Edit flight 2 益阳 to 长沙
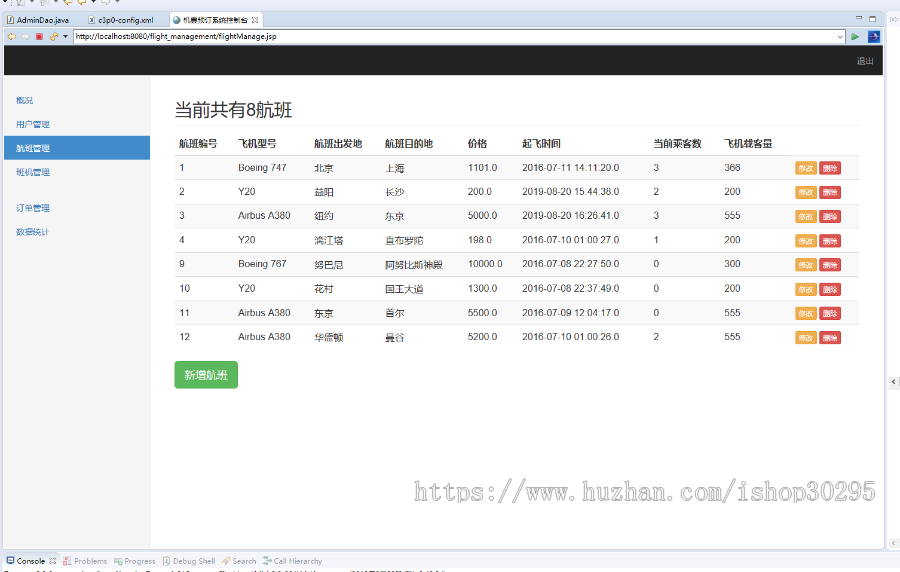This screenshot has height=572, width=900. 806,192
